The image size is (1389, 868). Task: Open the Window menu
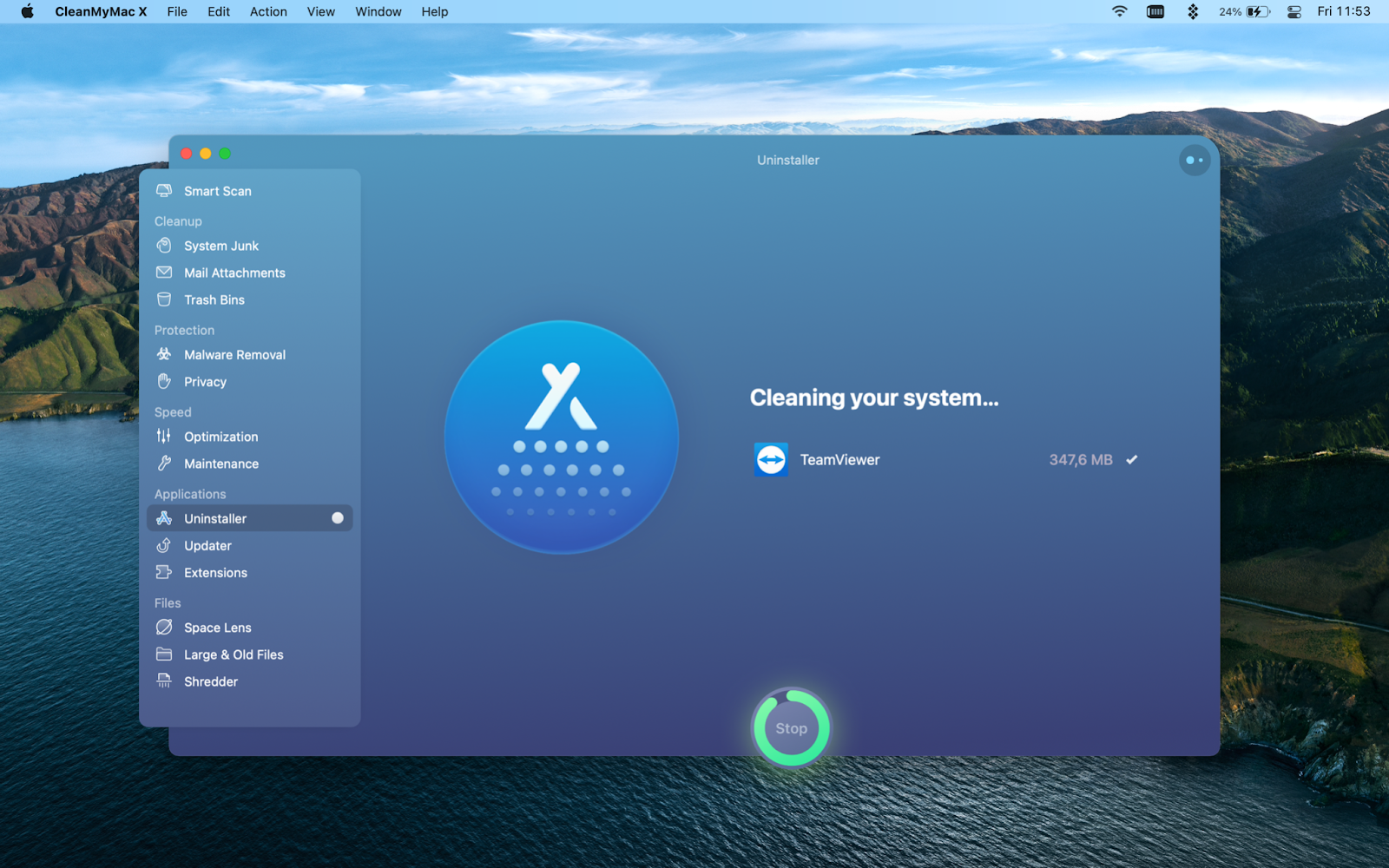coord(379,11)
